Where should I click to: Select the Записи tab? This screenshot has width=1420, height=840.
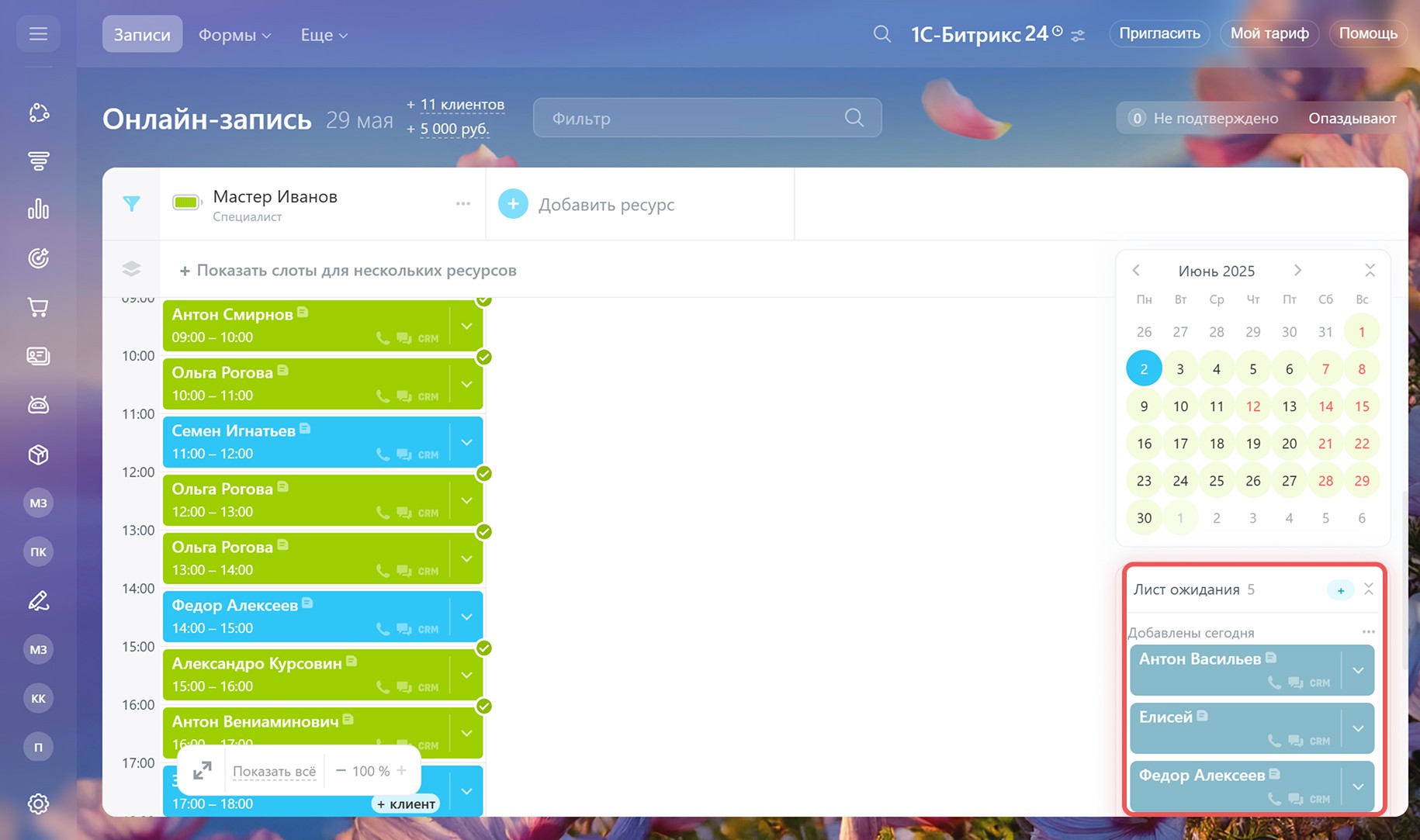tap(142, 34)
